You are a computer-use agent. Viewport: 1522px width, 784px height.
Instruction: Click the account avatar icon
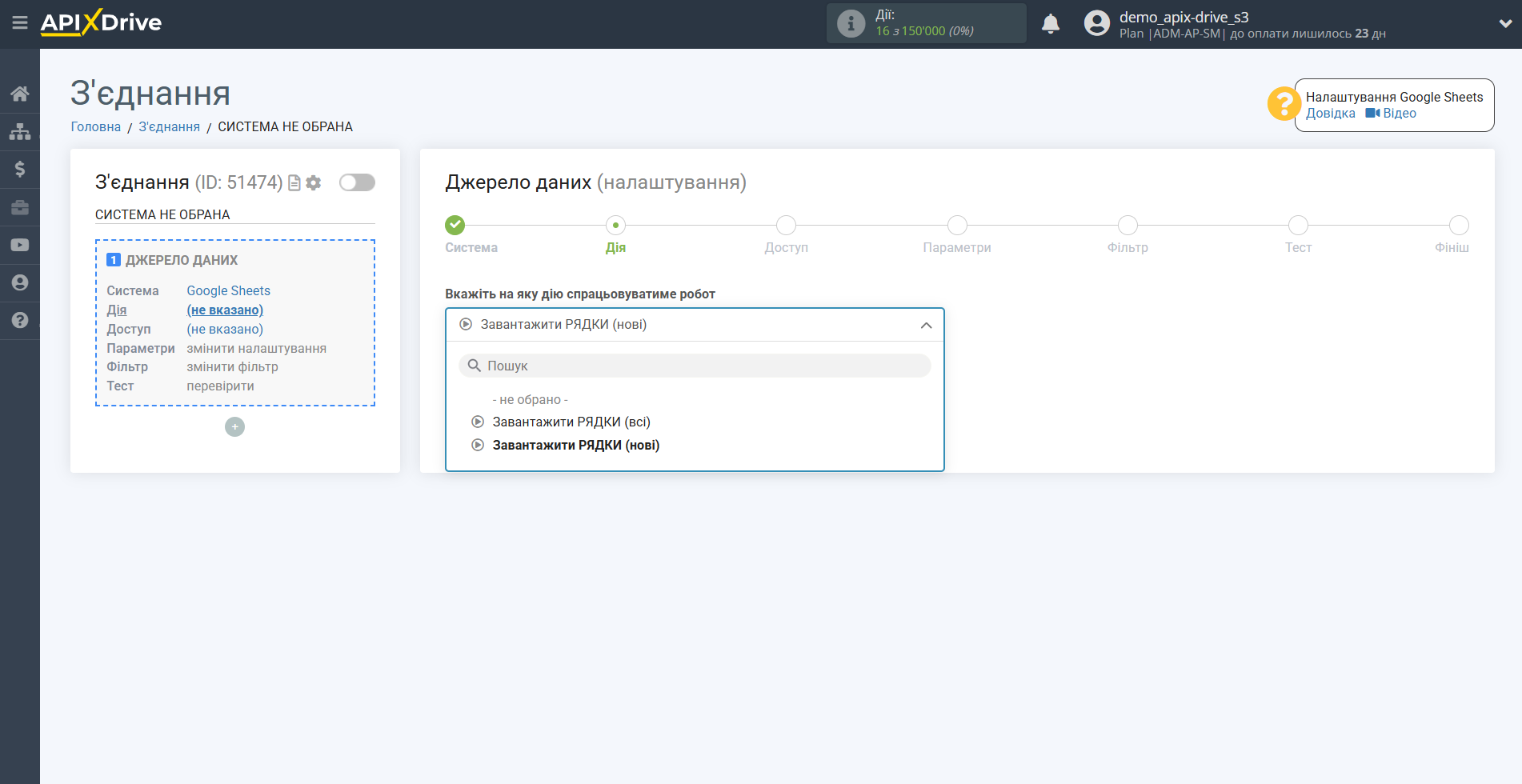1097,23
